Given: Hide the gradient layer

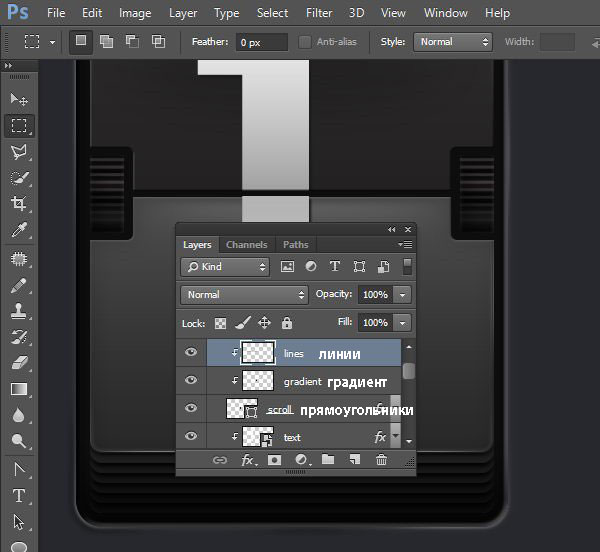Looking at the screenshot, I should pyautogui.click(x=191, y=381).
